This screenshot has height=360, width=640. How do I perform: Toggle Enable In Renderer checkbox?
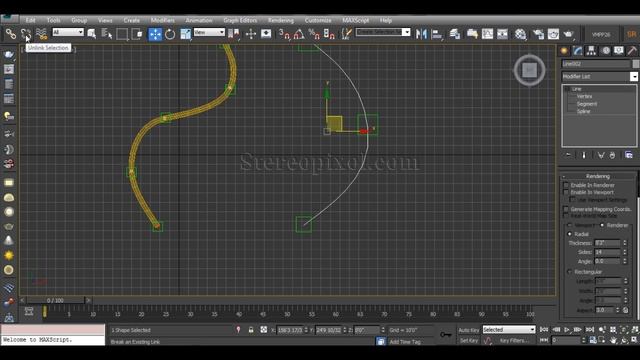(566, 185)
